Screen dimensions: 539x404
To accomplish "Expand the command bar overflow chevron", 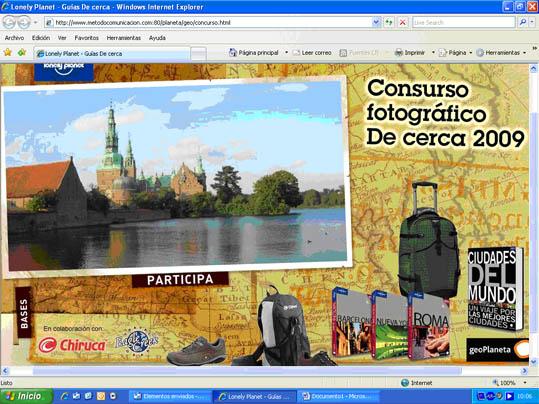I will [535, 48].
